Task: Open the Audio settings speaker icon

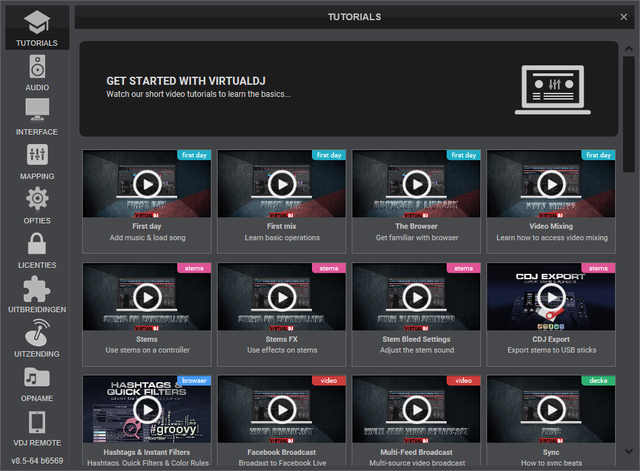Action: (x=37, y=67)
